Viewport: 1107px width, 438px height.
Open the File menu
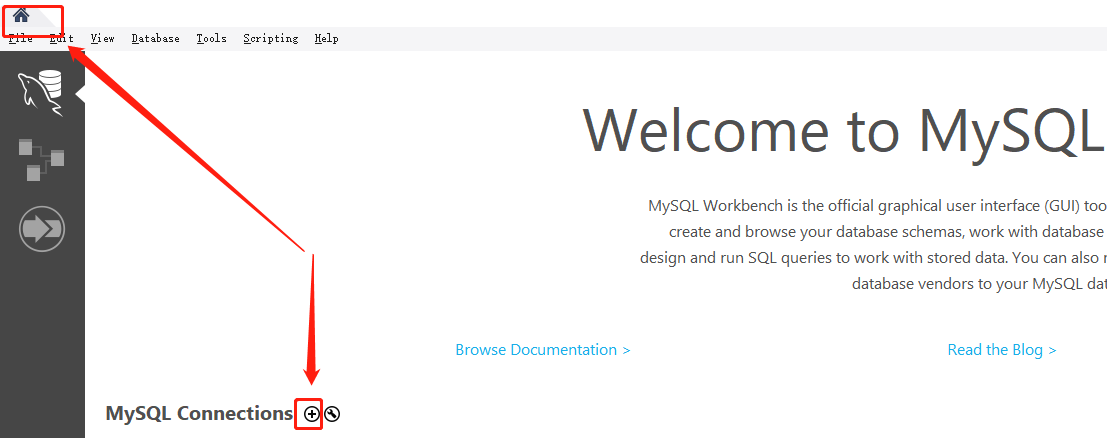pos(20,39)
